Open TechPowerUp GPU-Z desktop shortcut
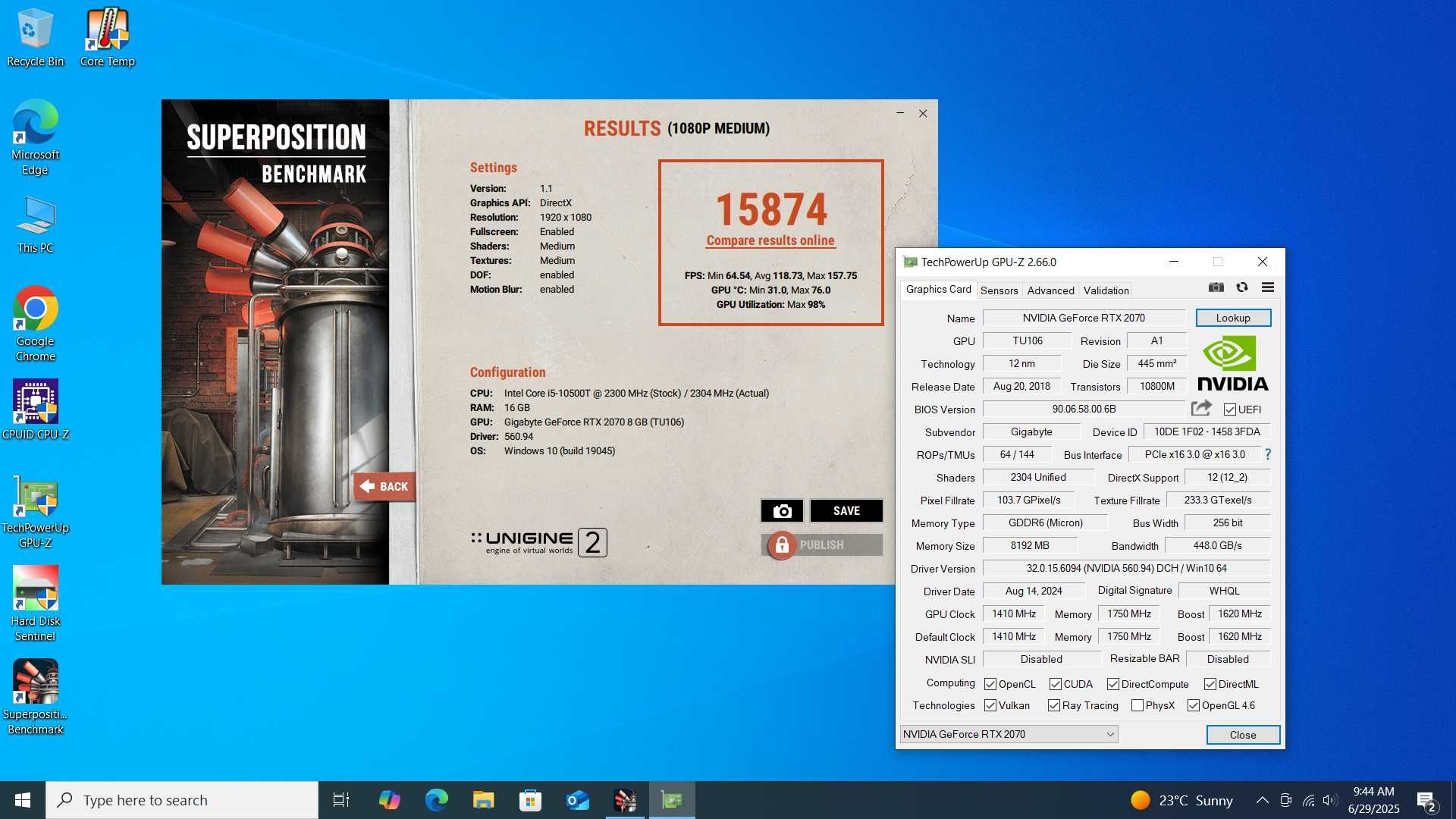 click(35, 511)
